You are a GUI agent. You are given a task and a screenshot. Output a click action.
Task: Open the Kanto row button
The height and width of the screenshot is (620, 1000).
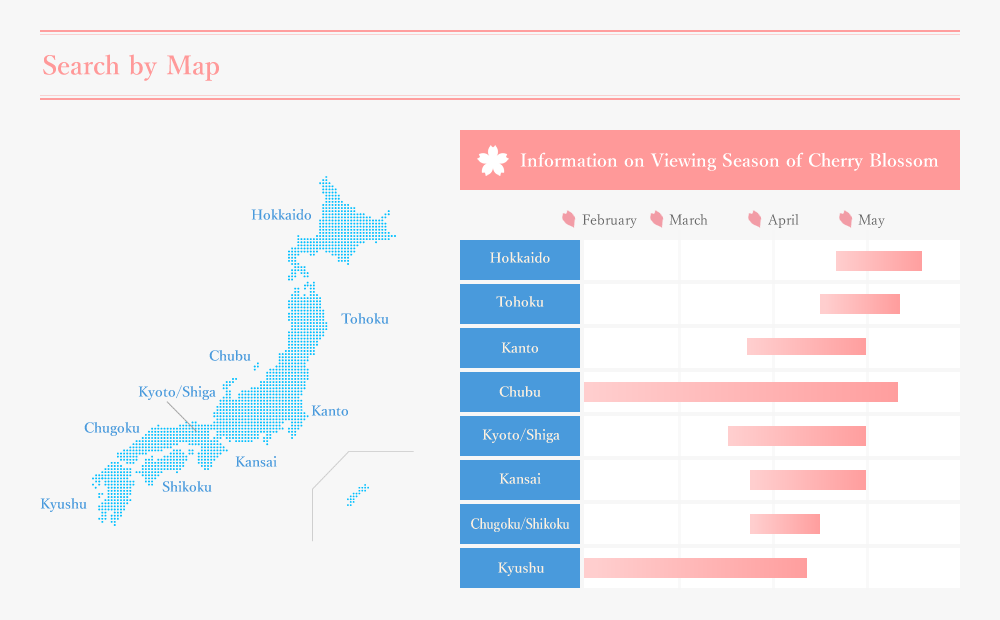520,348
